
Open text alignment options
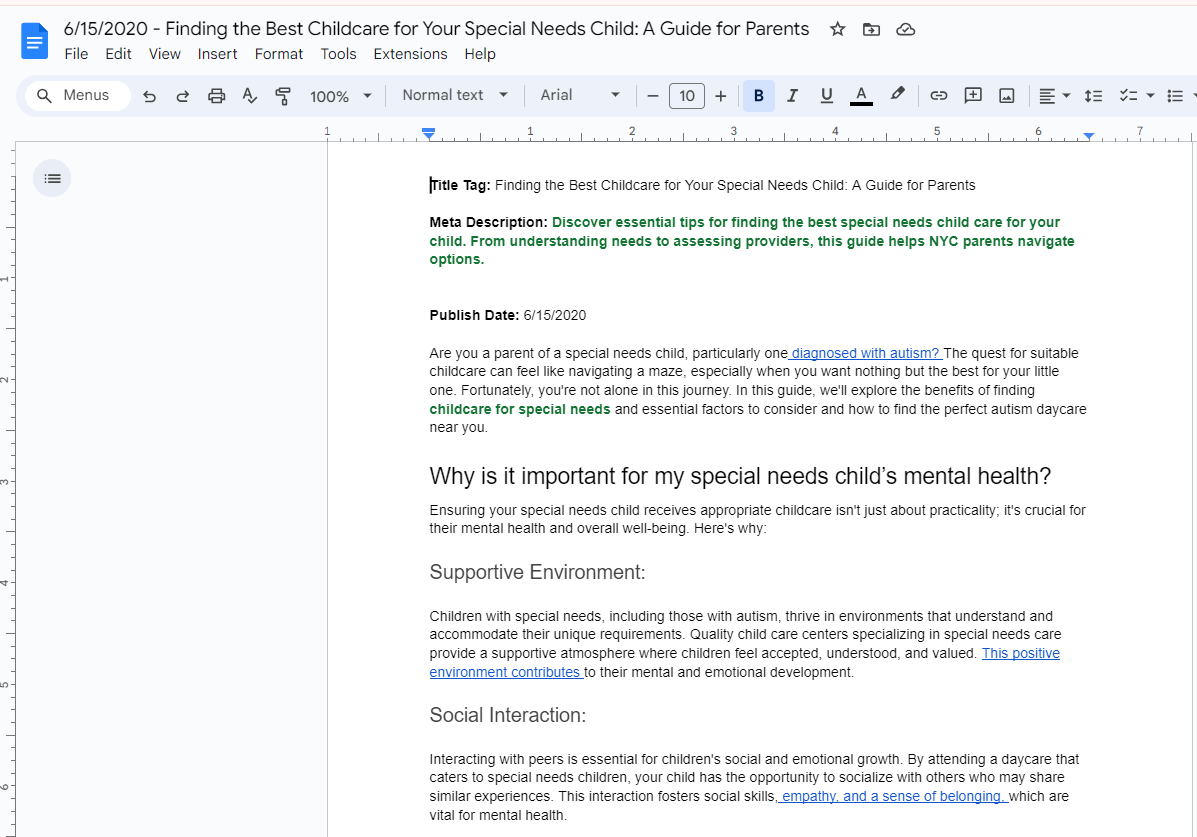(x=1054, y=95)
